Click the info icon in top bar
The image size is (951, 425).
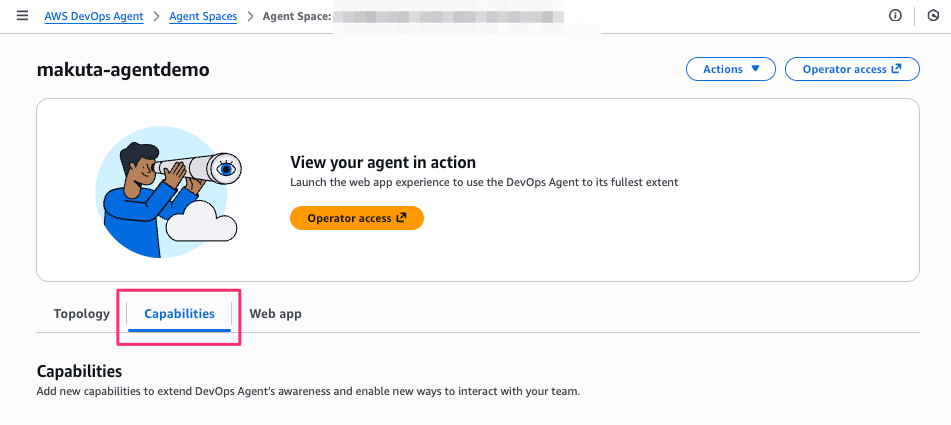[895, 16]
